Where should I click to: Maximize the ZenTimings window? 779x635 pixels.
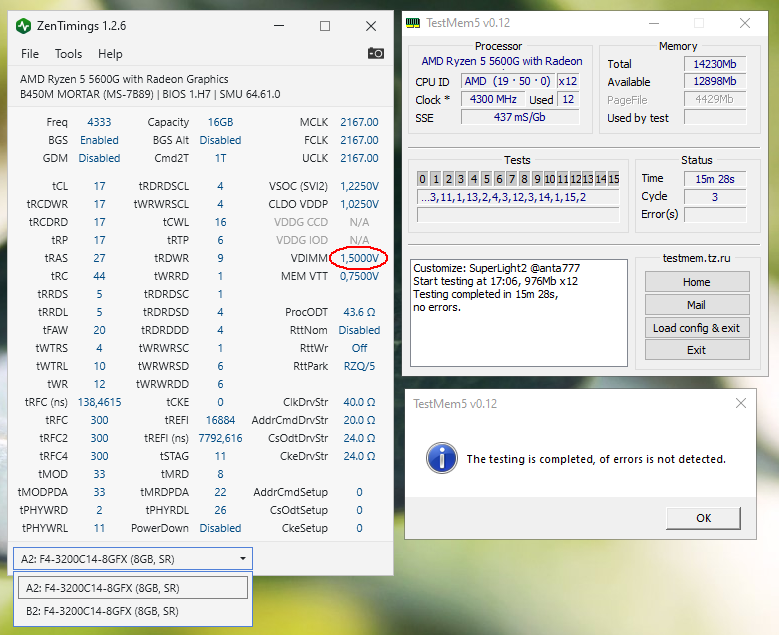click(x=325, y=26)
